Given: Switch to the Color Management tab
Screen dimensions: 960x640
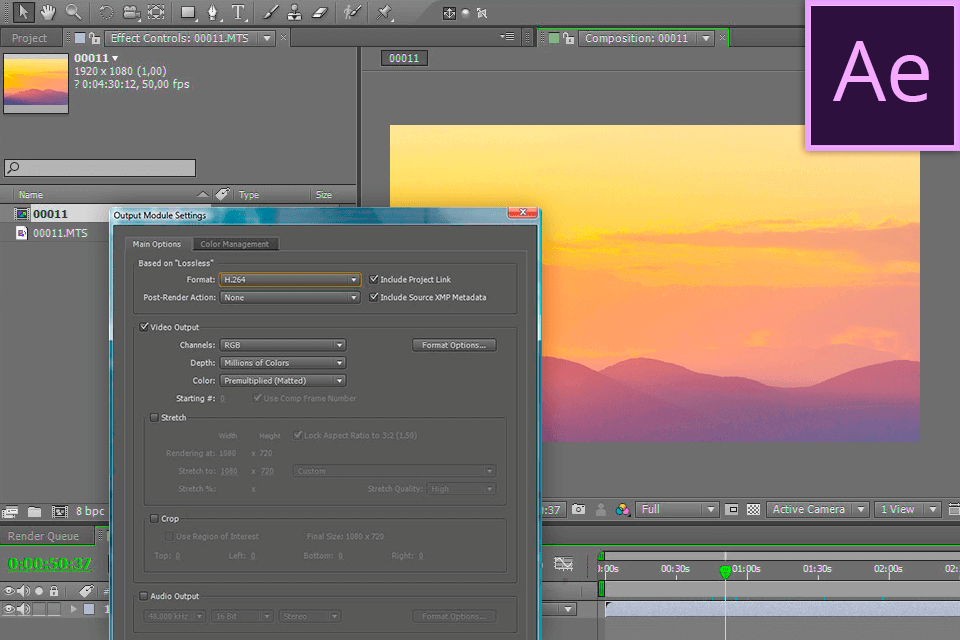Looking at the screenshot, I should coord(234,244).
